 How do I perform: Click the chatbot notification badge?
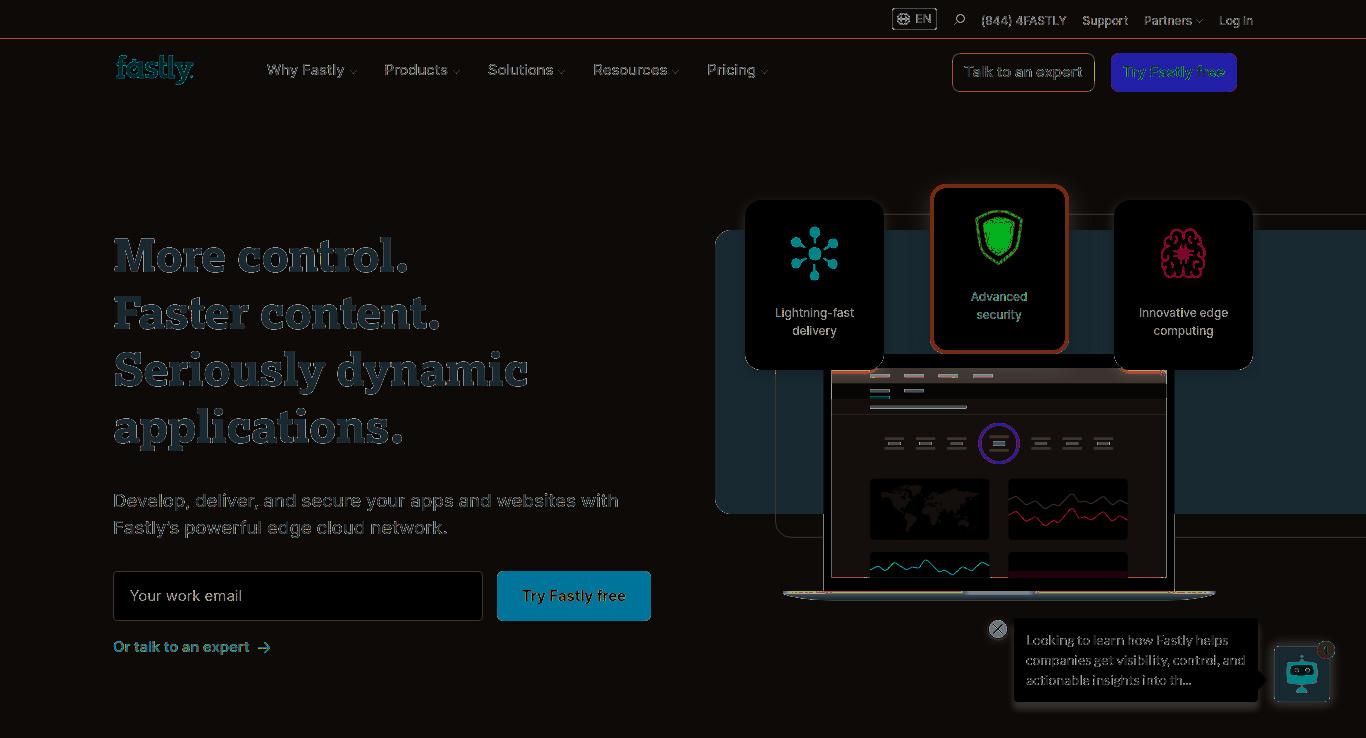tap(1326, 650)
